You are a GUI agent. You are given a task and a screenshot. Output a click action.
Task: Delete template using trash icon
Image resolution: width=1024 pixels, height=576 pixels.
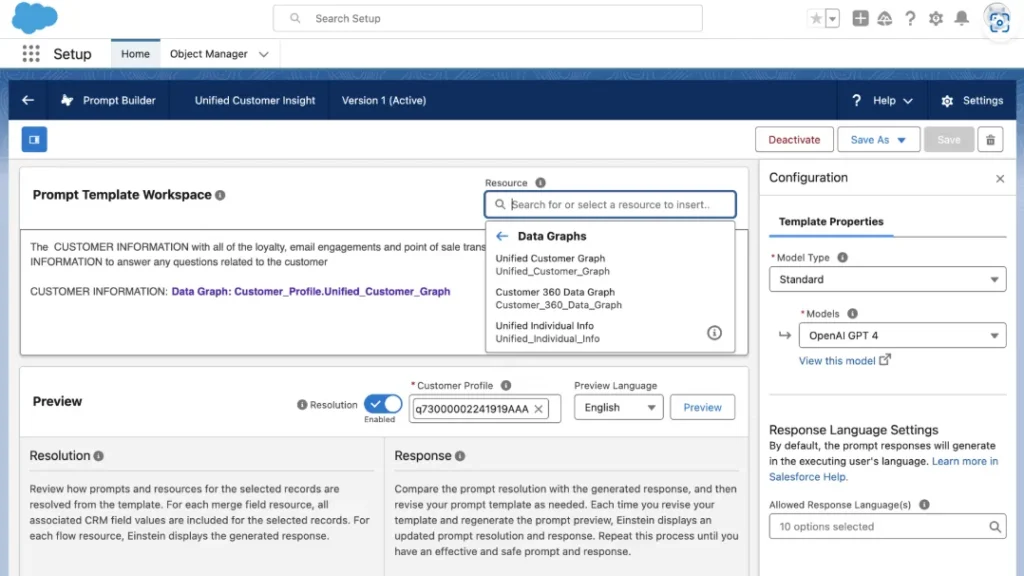click(x=990, y=140)
